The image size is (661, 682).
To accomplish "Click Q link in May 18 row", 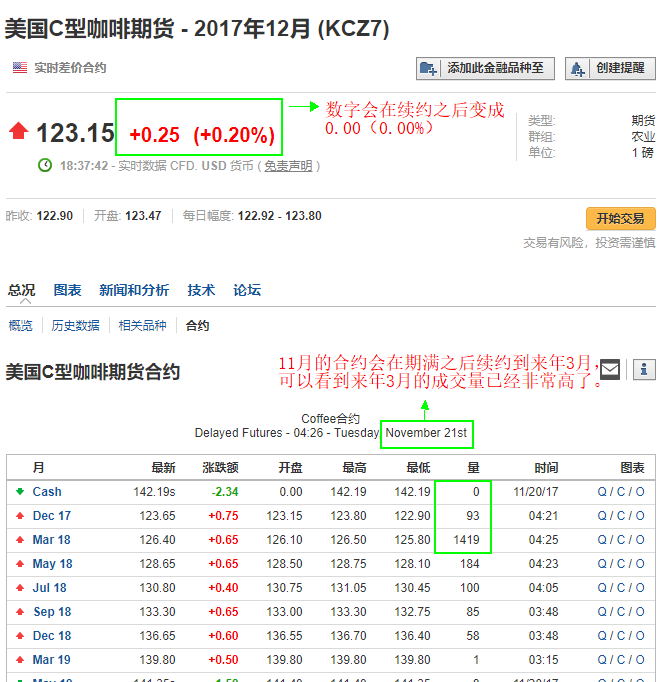I will point(602,564).
